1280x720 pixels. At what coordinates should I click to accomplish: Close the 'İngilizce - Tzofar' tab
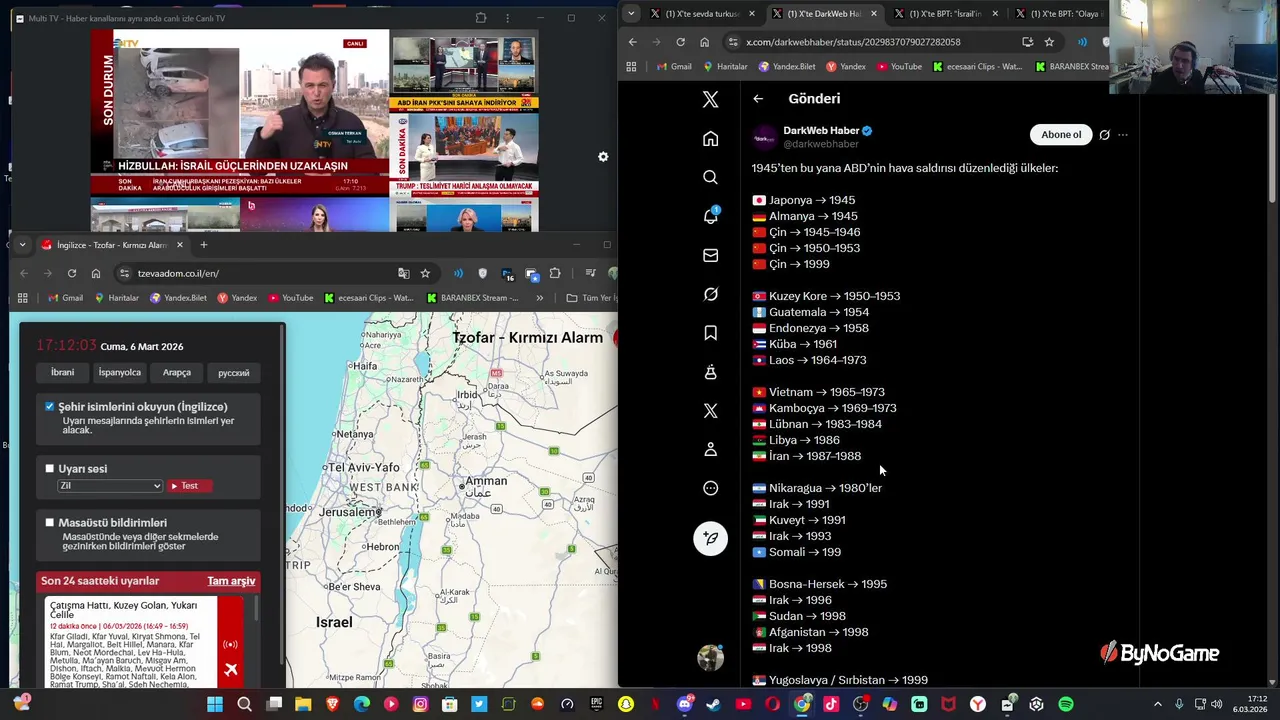pyautogui.click(x=180, y=245)
